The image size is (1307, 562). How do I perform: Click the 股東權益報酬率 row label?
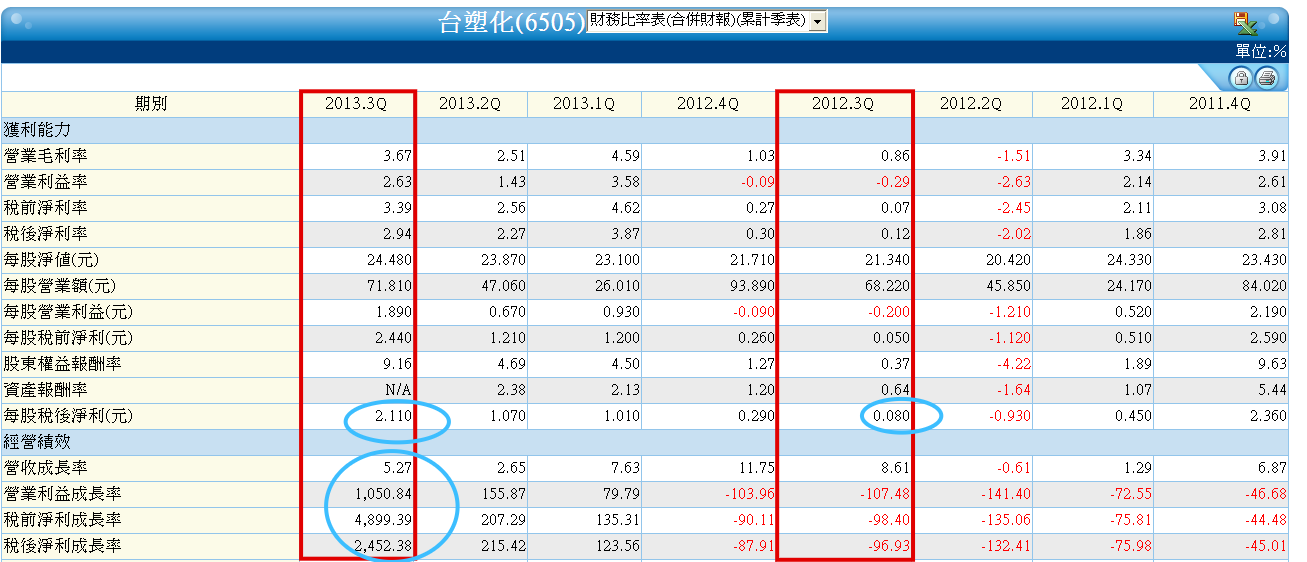62,364
